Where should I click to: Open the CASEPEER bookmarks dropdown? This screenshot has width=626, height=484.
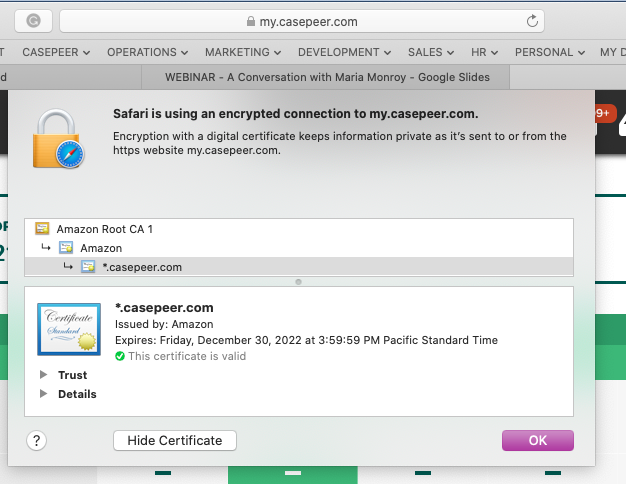[56, 52]
